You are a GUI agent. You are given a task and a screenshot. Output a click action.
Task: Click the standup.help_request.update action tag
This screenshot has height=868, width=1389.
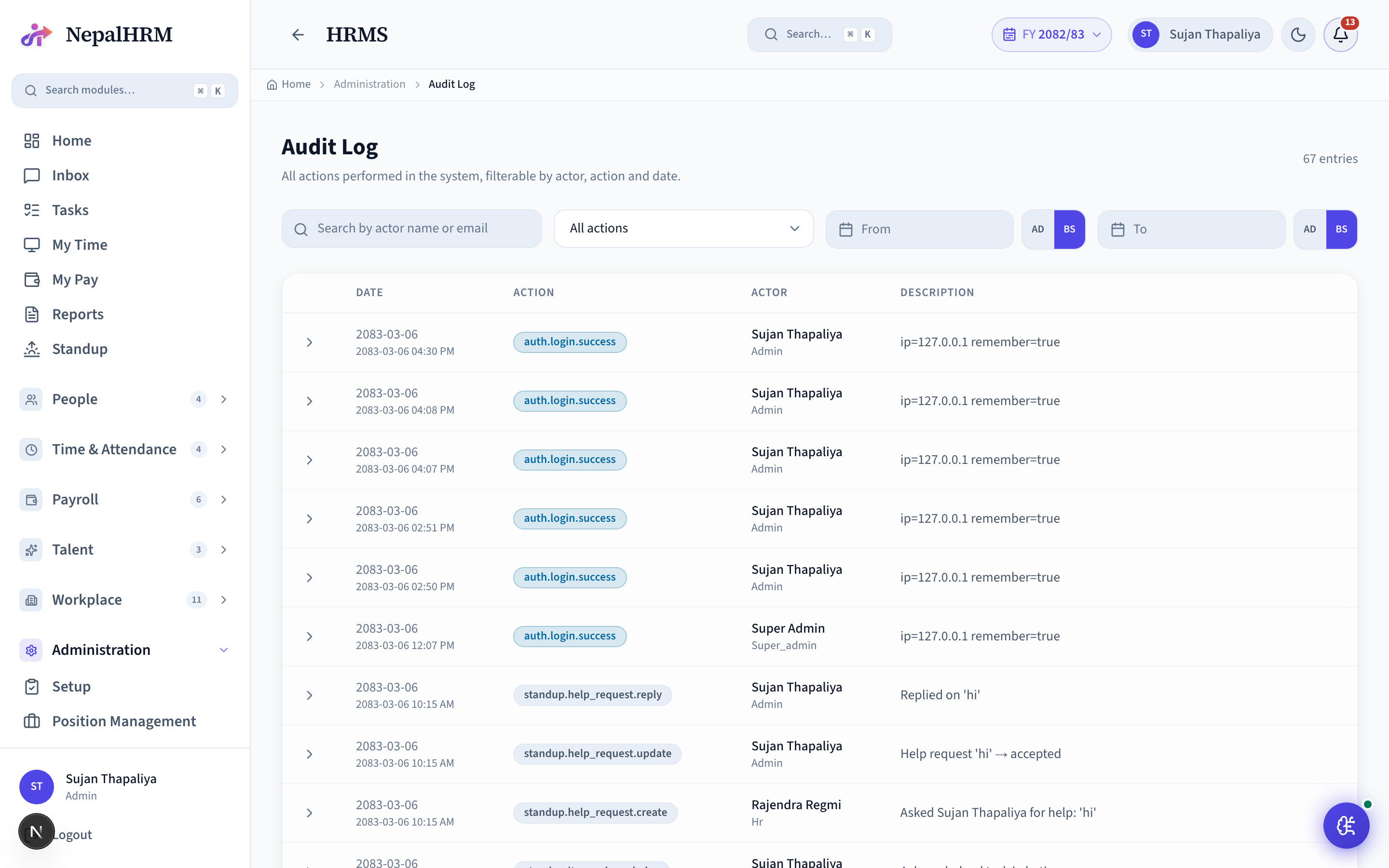coord(597,754)
